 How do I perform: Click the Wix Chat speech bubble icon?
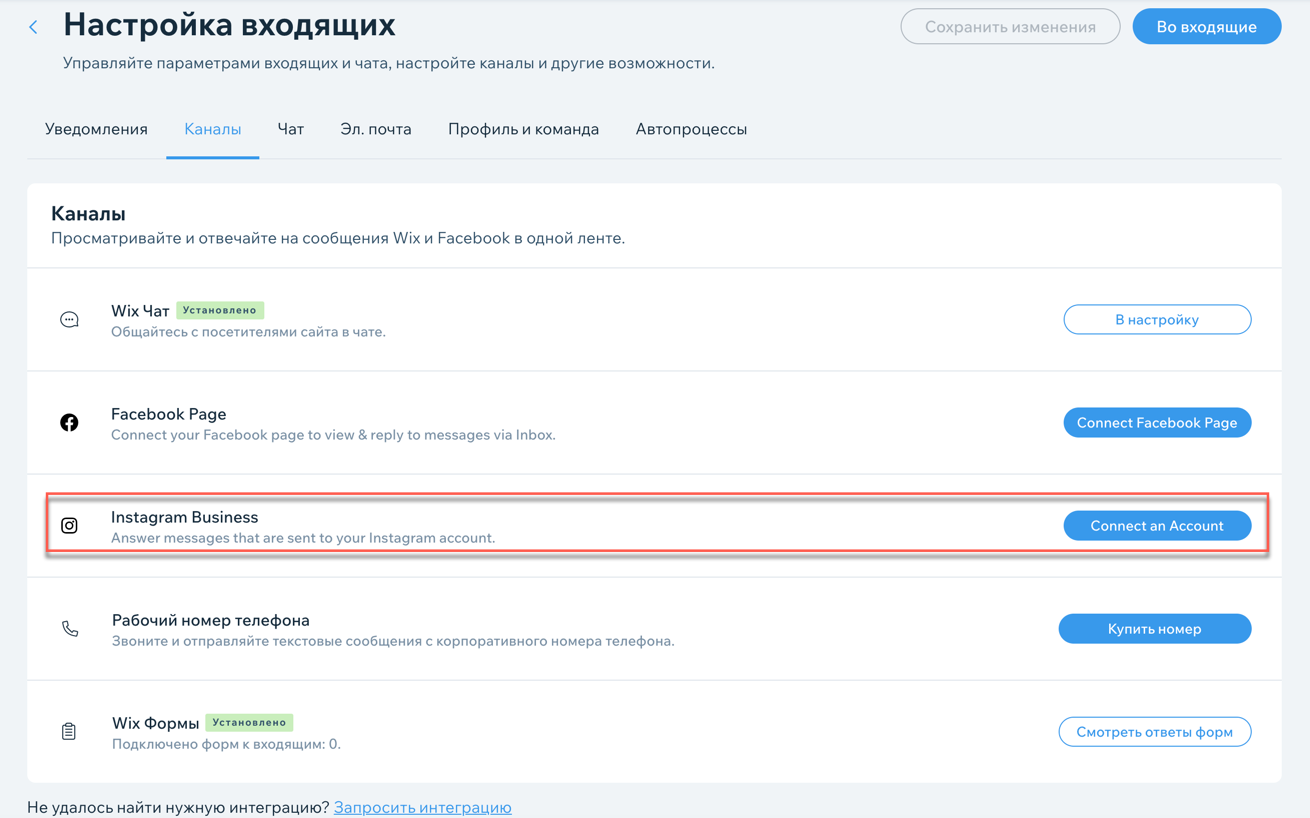pyautogui.click(x=69, y=320)
